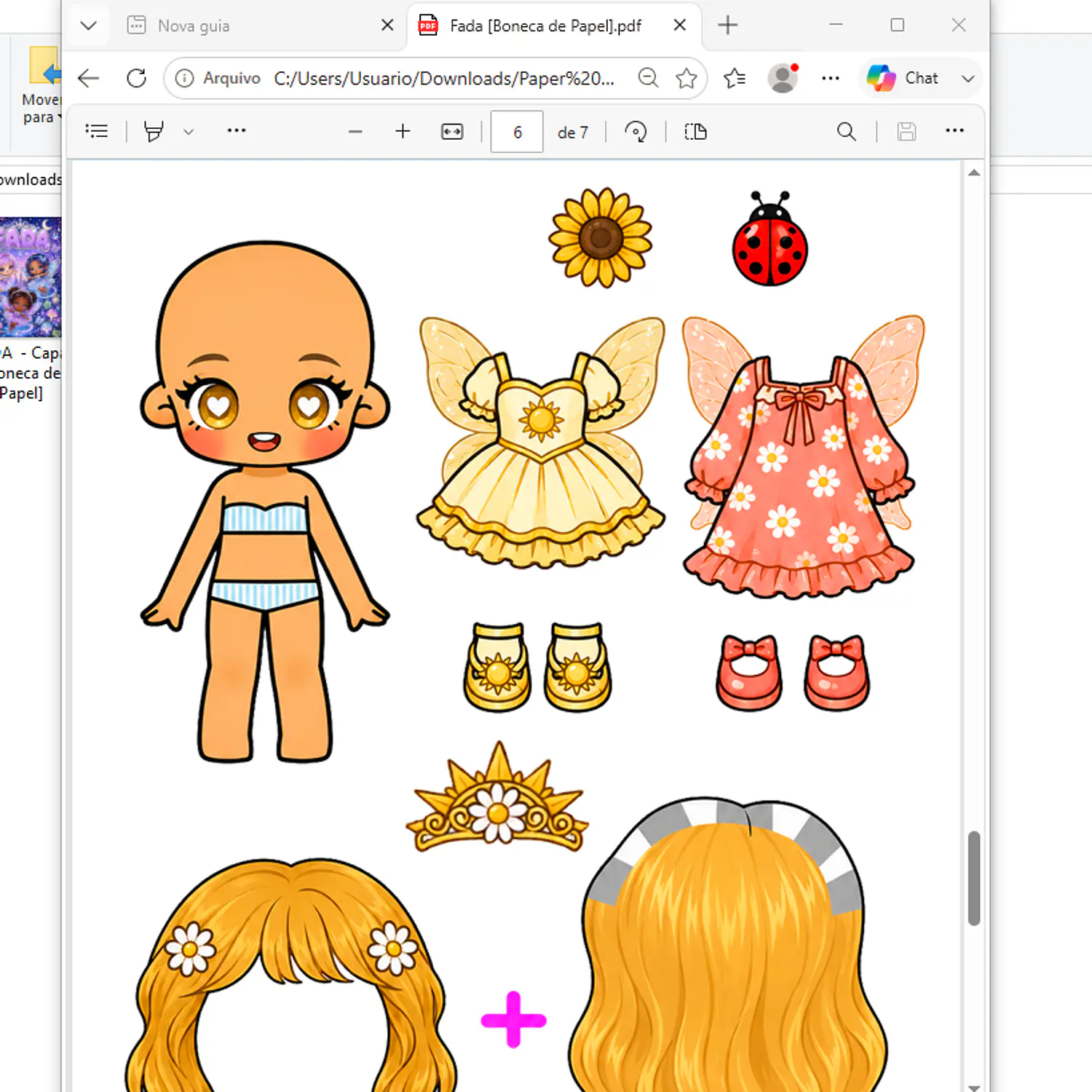Click the page number field showing 6

click(x=517, y=132)
